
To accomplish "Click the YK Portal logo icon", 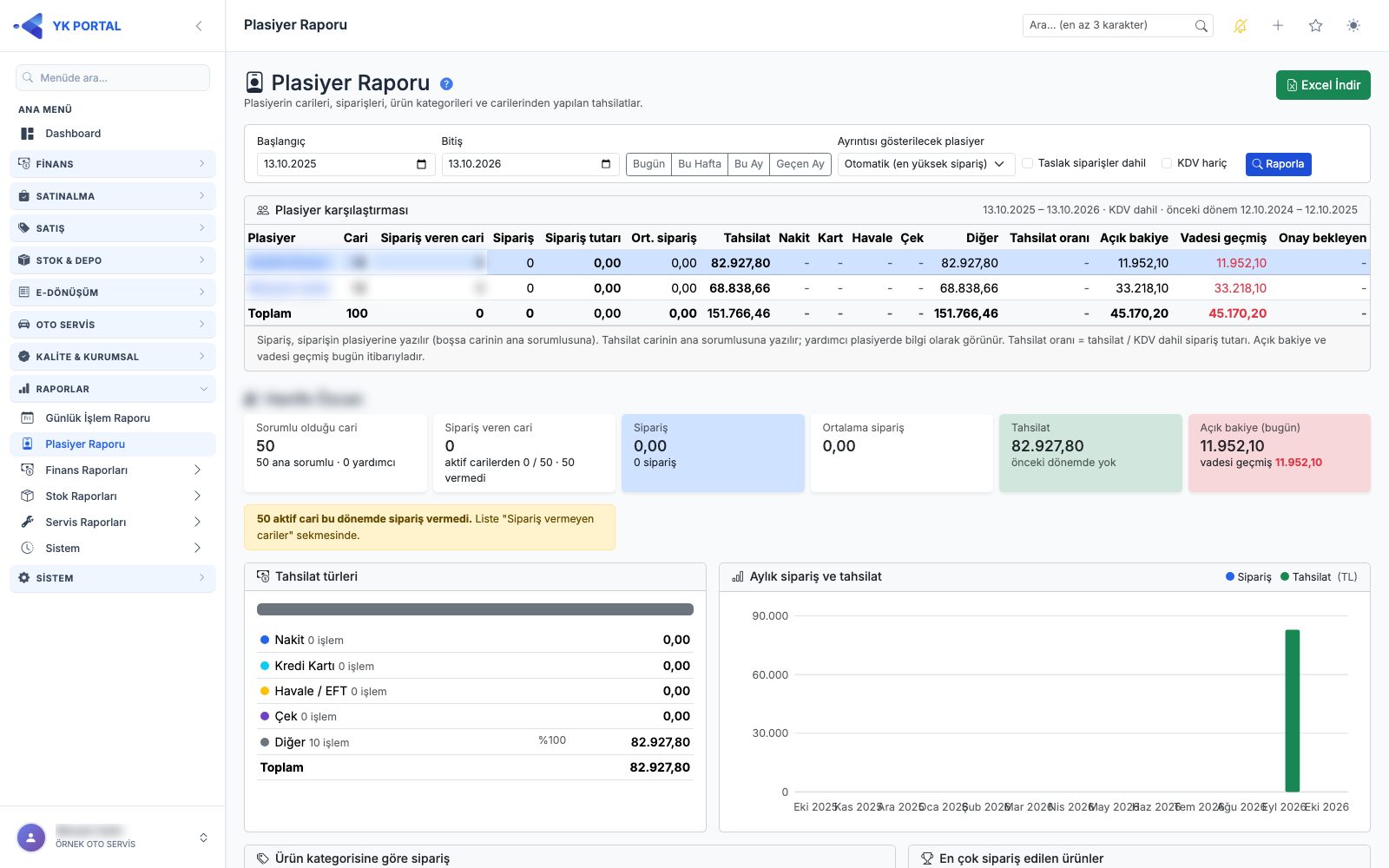I will click(x=29, y=26).
